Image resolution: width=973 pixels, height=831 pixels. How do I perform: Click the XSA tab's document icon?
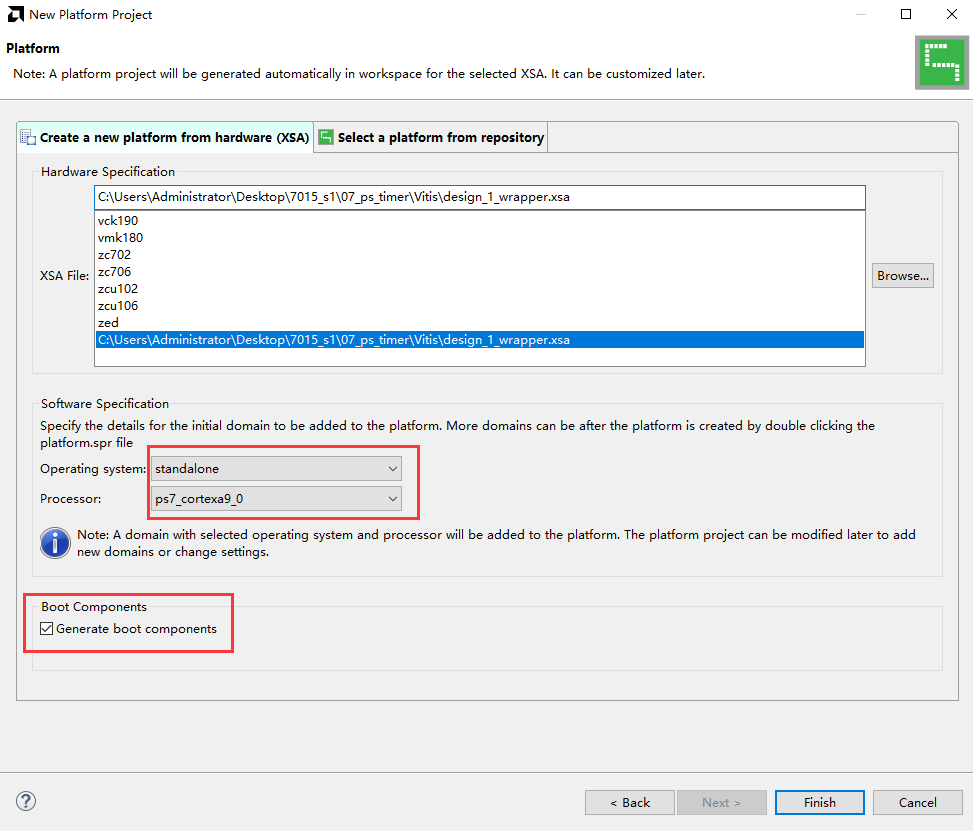tap(28, 137)
